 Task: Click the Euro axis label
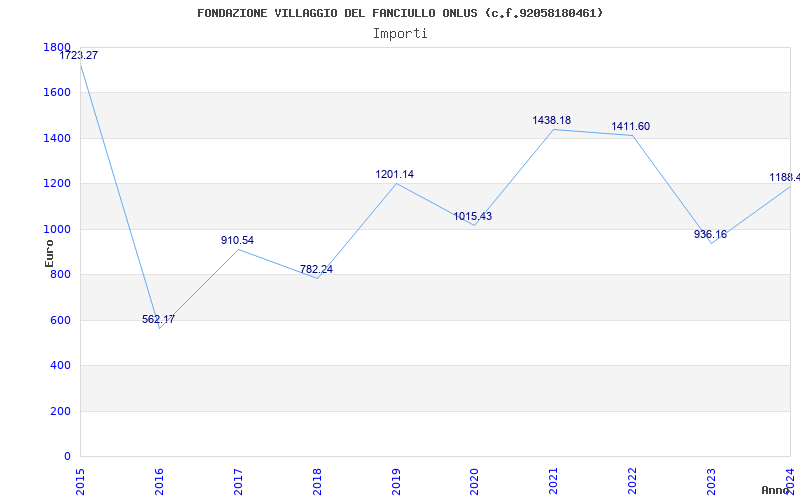tap(49, 253)
